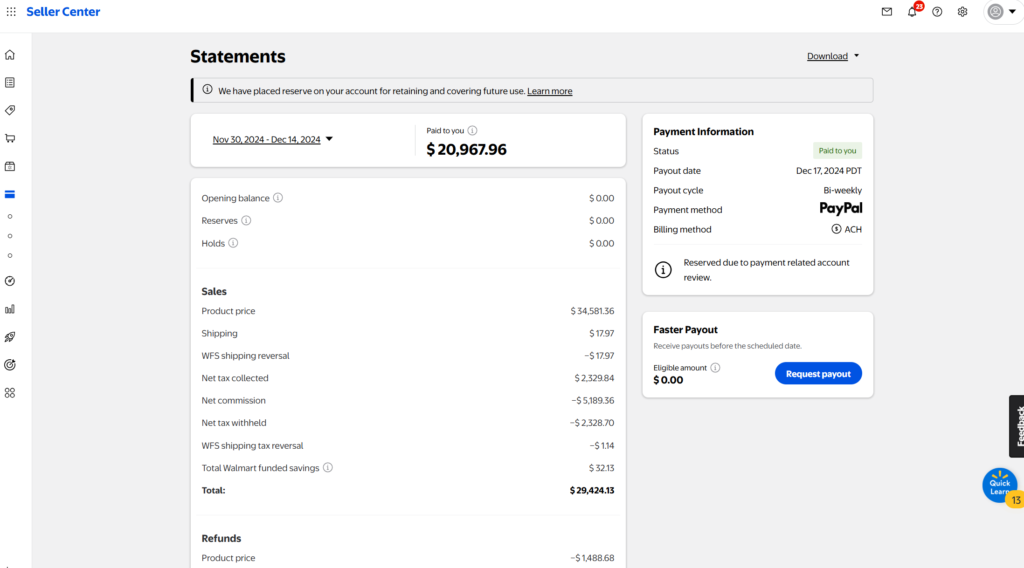Select the highlighted payments item in sidebar
The width and height of the screenshot is (1024, 568).
tap(10, 194)
